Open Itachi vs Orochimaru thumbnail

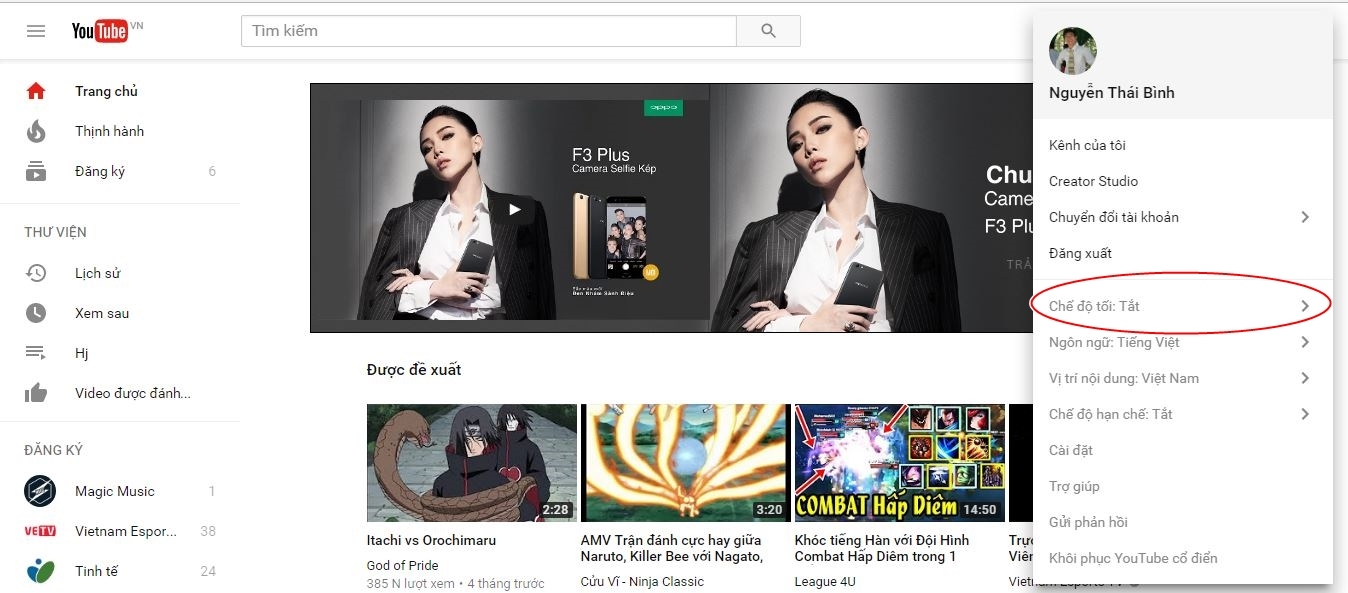472,463
